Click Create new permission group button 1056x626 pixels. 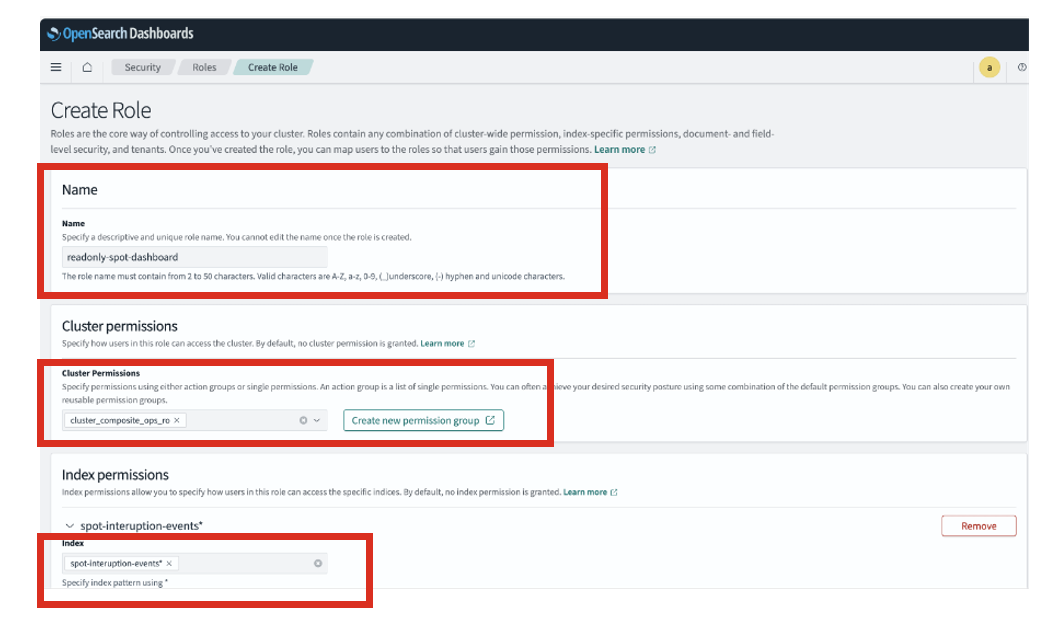click(x=423, y=421)
